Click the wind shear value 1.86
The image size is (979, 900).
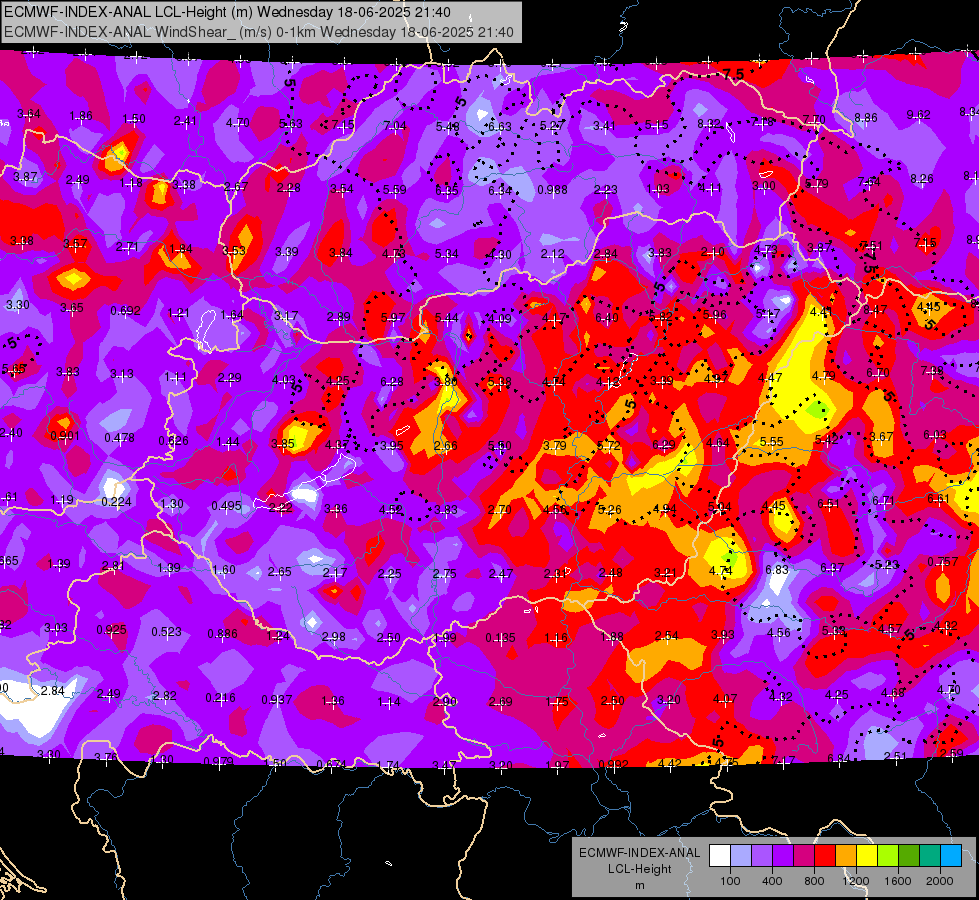coord(81,116)
